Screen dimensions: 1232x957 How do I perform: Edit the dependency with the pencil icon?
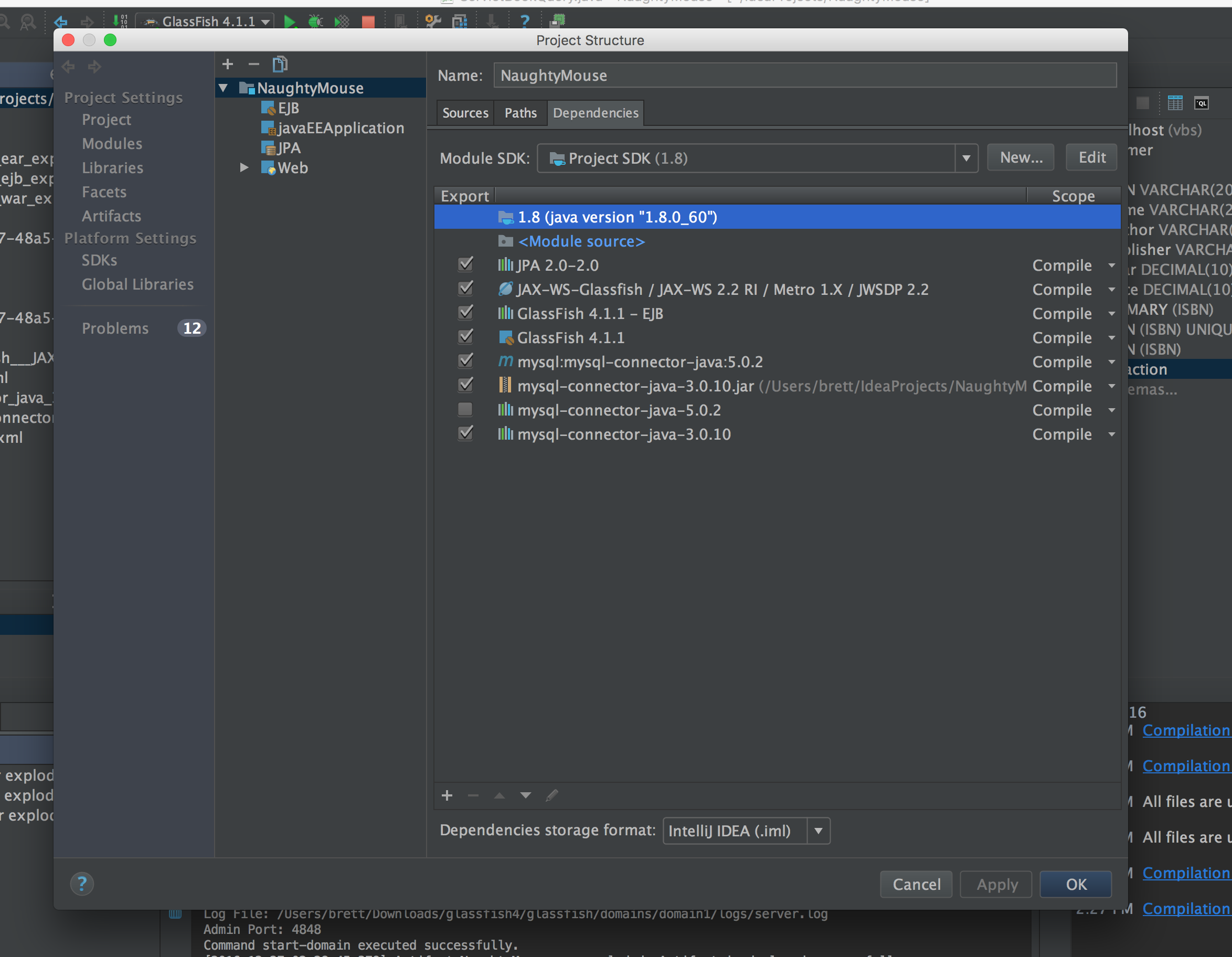click(x=551, y=795)
